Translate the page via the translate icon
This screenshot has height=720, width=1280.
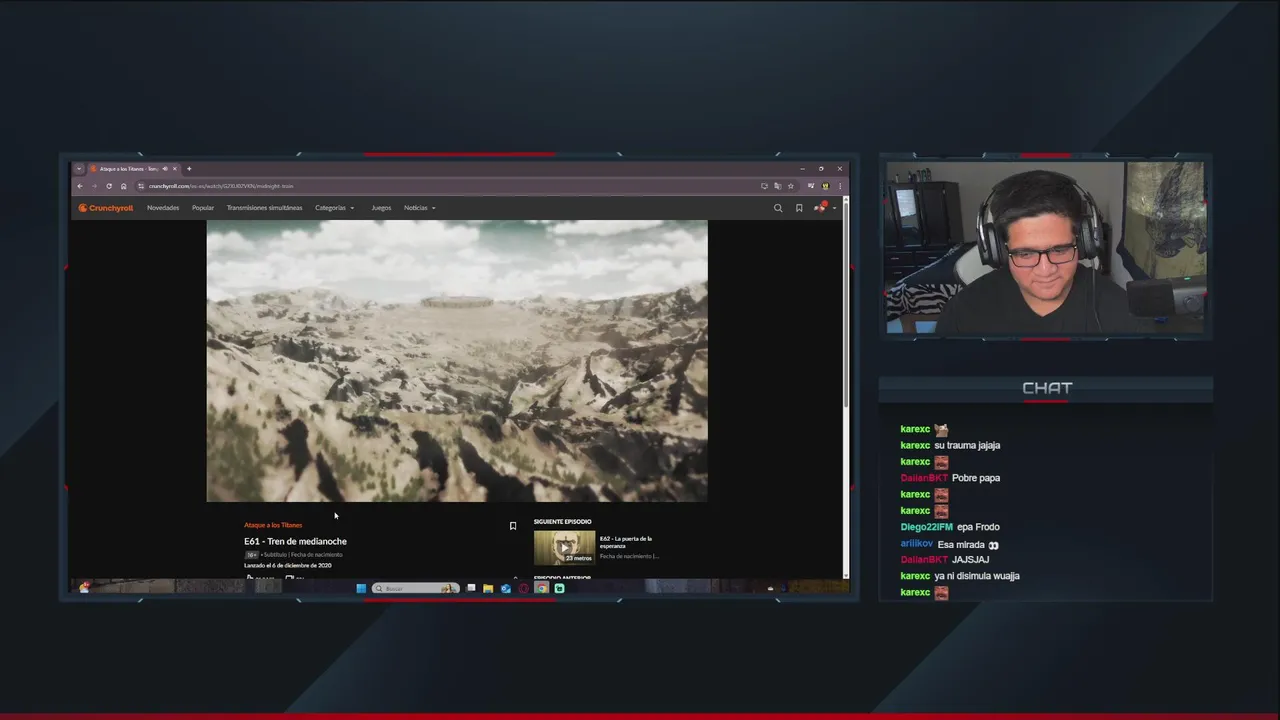(x=777, y=186)
